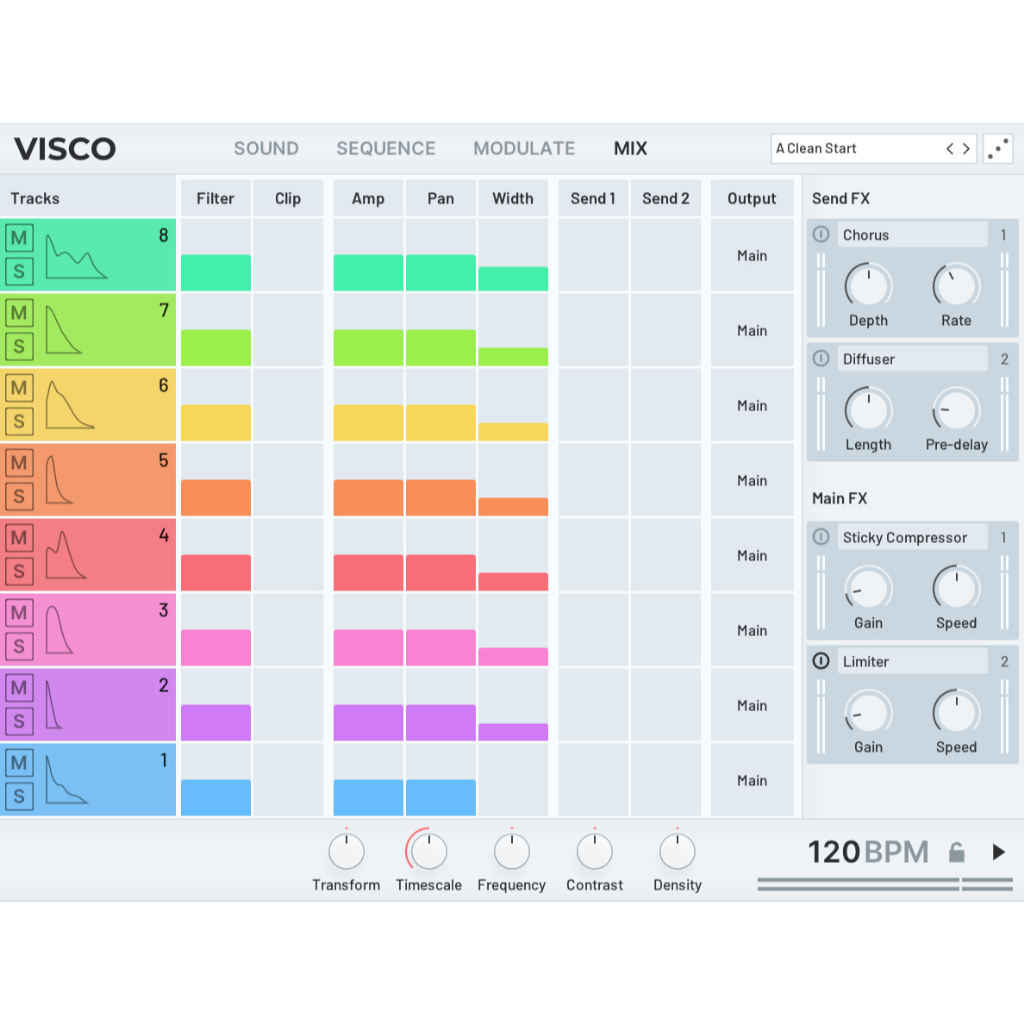
Task: Click the Density macro knob
Action: (x=677, y=852)
